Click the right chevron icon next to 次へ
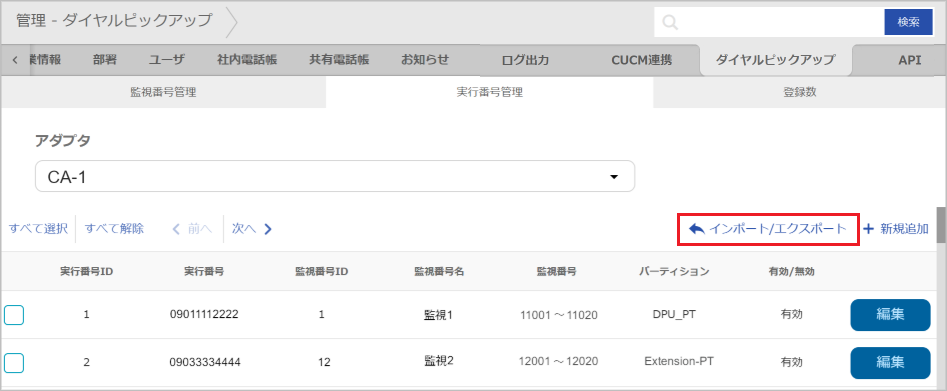 [268, 229]
